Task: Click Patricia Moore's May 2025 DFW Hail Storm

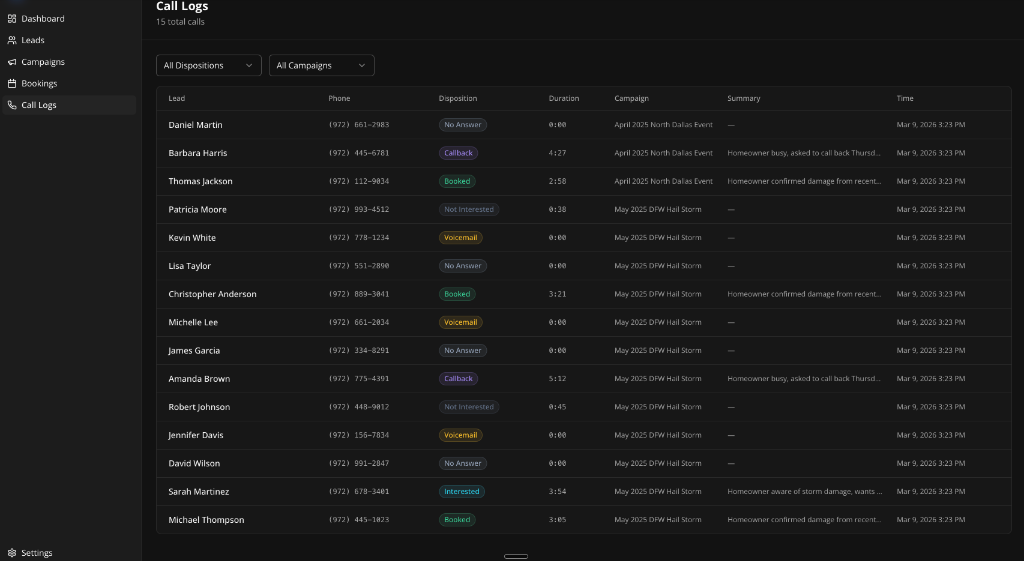Action: coord(658,210)
